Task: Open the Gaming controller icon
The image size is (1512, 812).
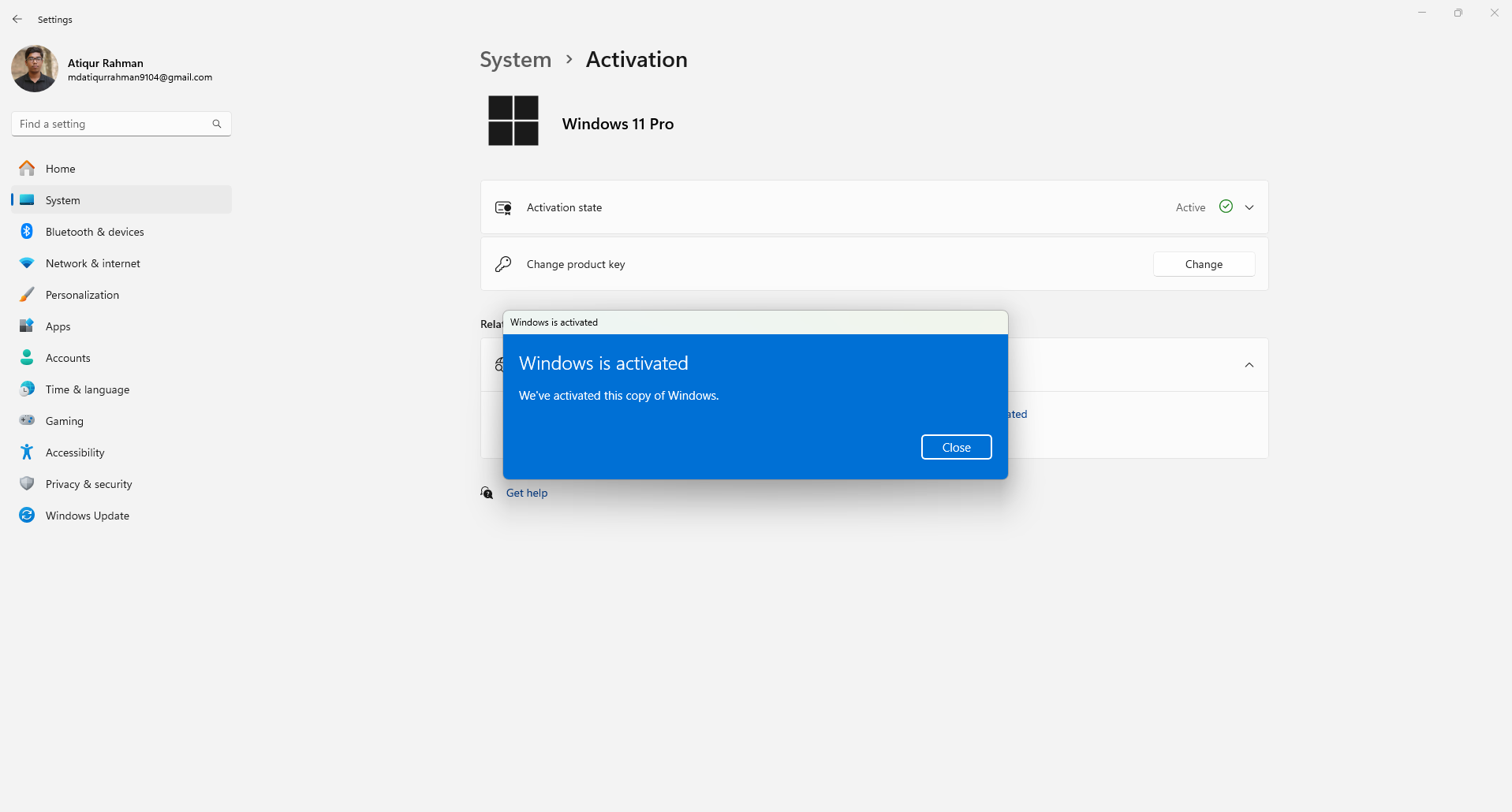Action: (x=27, y=421)
